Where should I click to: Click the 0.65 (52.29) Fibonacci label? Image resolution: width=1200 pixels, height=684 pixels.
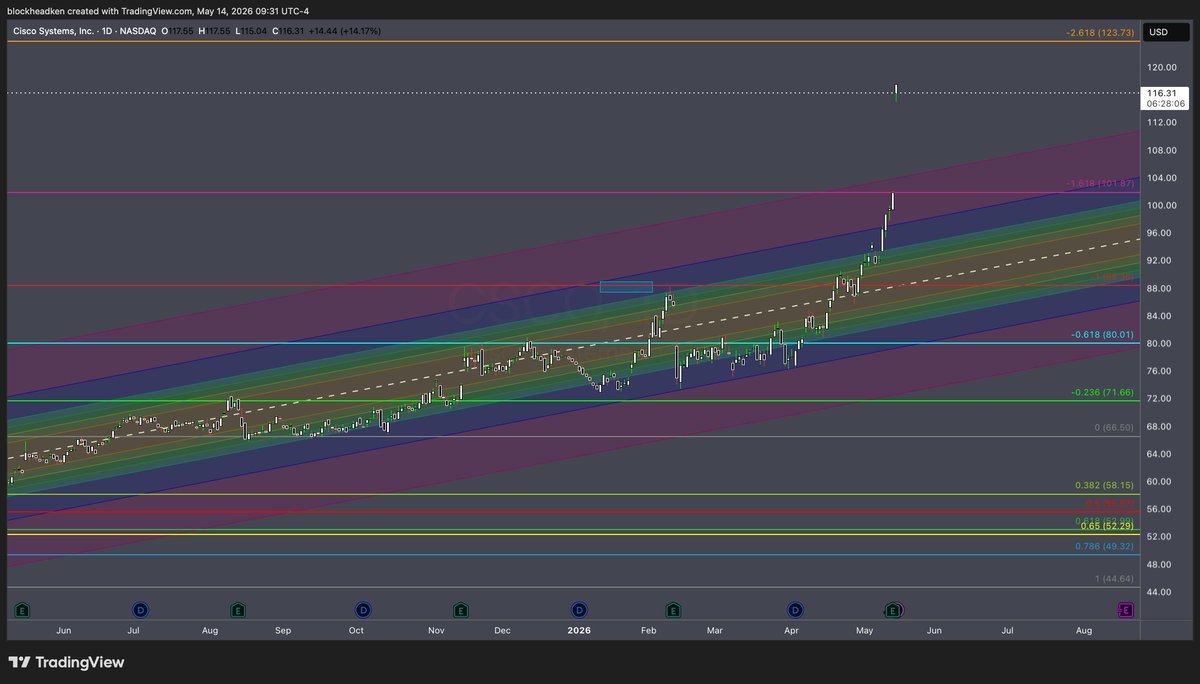pos(1106,527)
